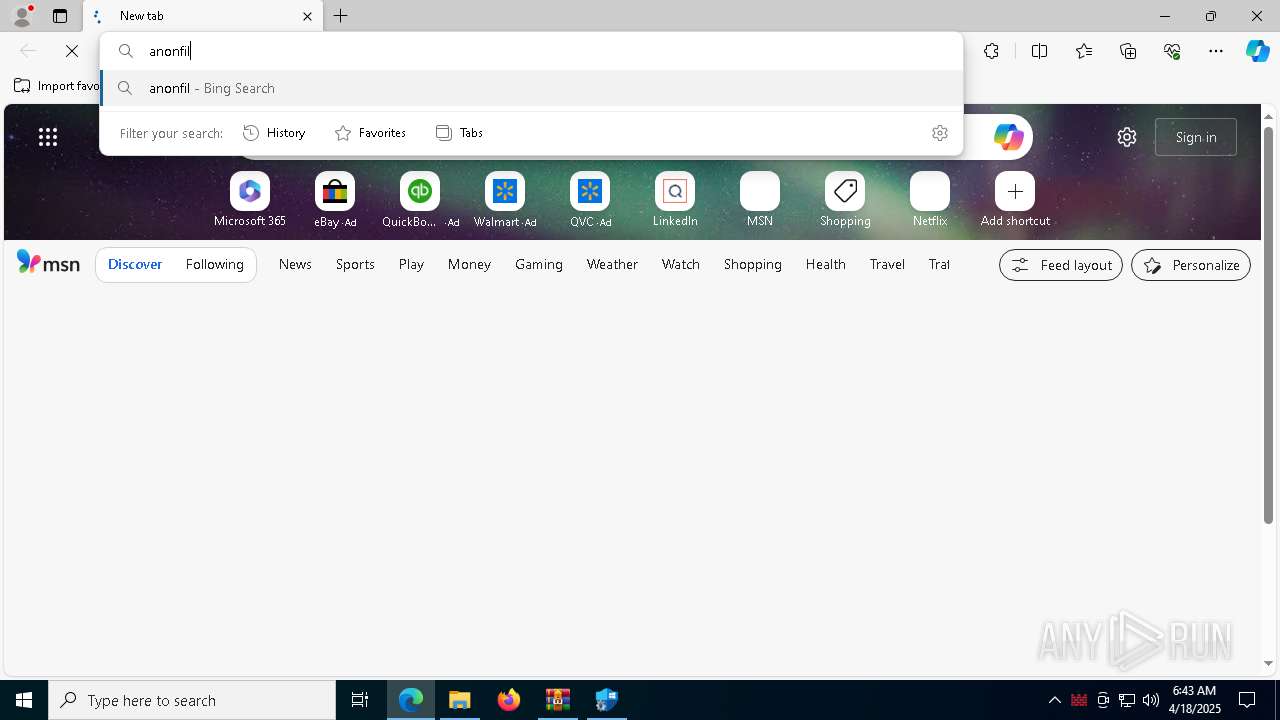Screen dimensions: 1280x720
Task: Open Browser essentials heart icon
Action: click(1172, 51)
